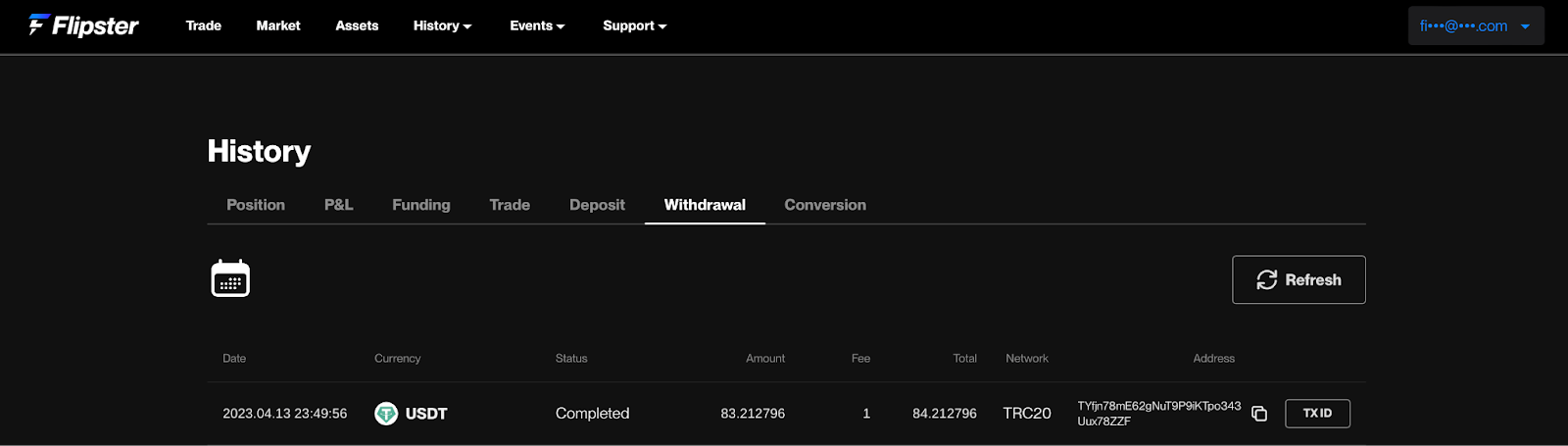
Task: Click the Completed status text
Action: click(592, 414)
